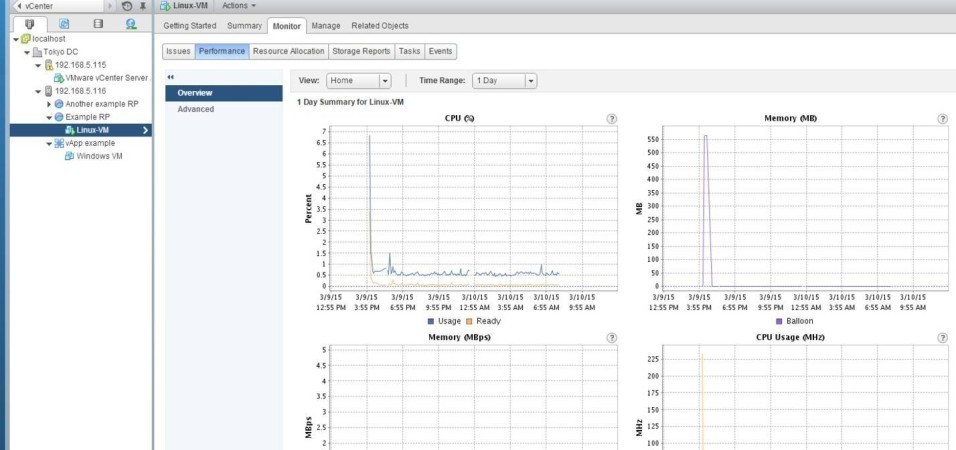Open the Events sub-tab
The height and width of the screenshot is (450, 956).
pos(440,51)
